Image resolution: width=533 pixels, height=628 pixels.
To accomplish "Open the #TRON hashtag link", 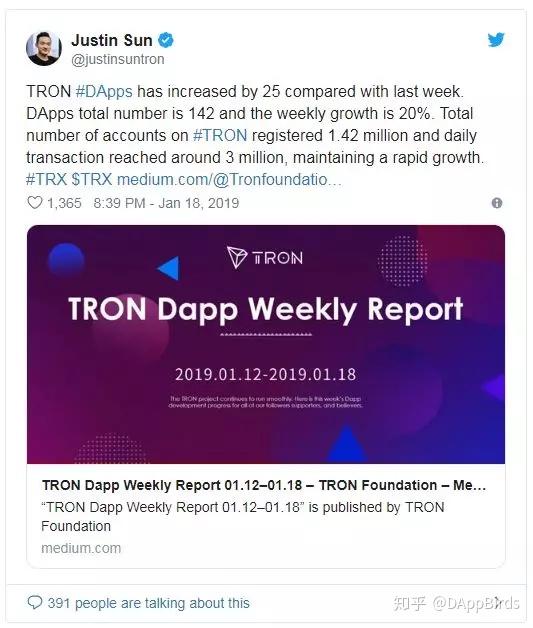I will pyautogui.click(x=220, y=135).
